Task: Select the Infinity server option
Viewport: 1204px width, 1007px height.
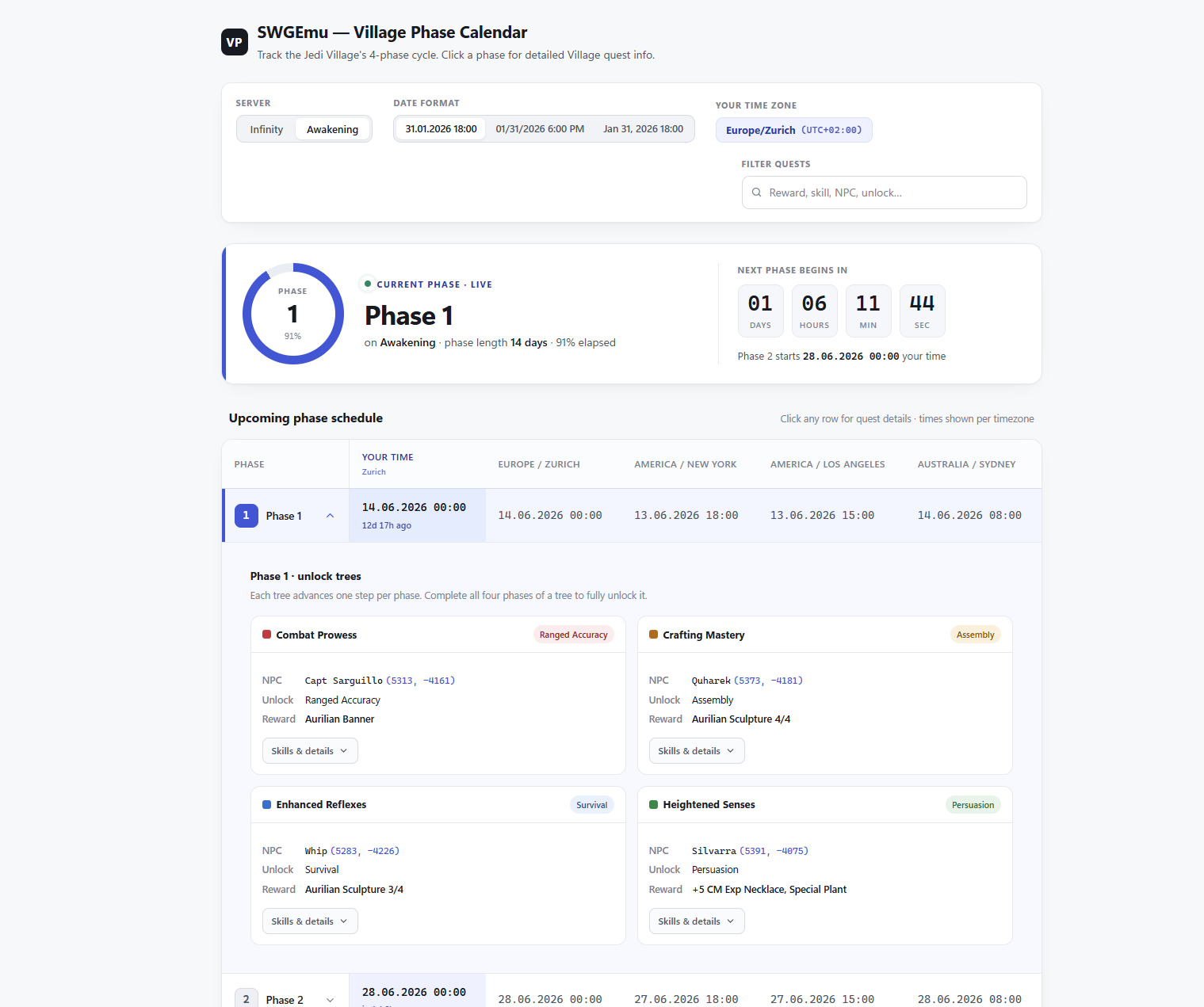Action: [x=266, y=129]
